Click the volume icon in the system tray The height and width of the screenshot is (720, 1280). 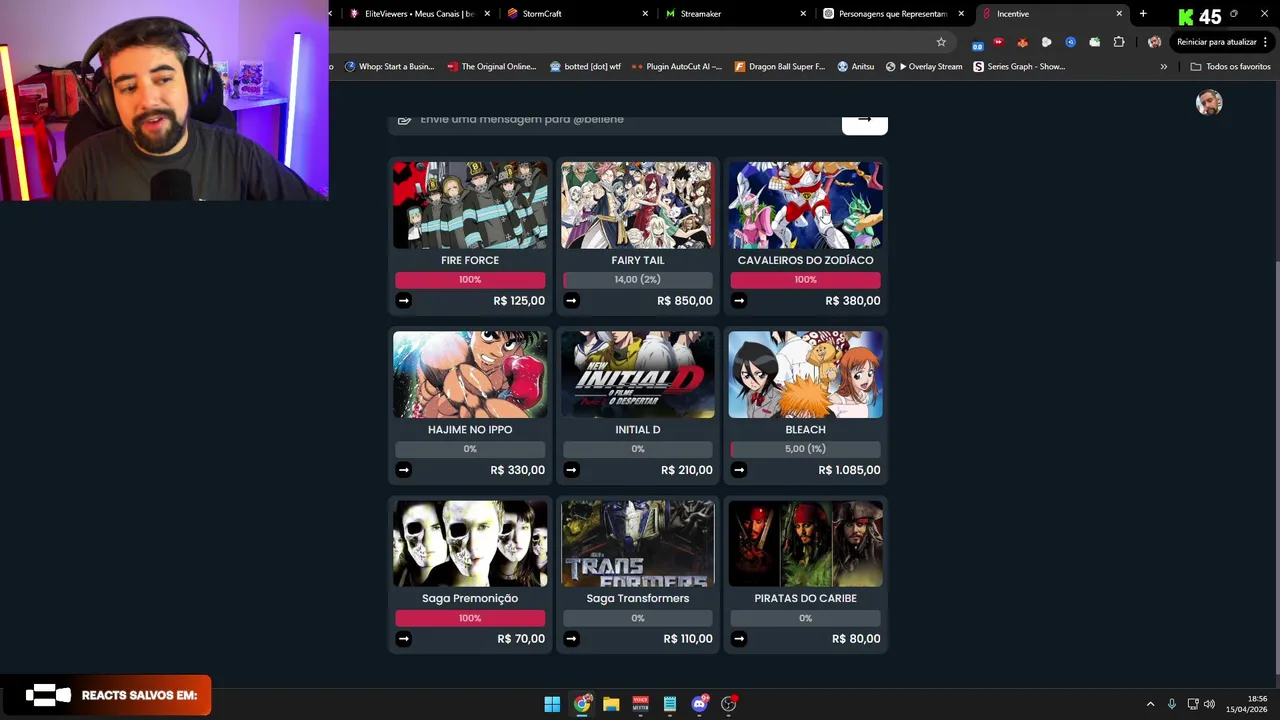point(1209,704)
